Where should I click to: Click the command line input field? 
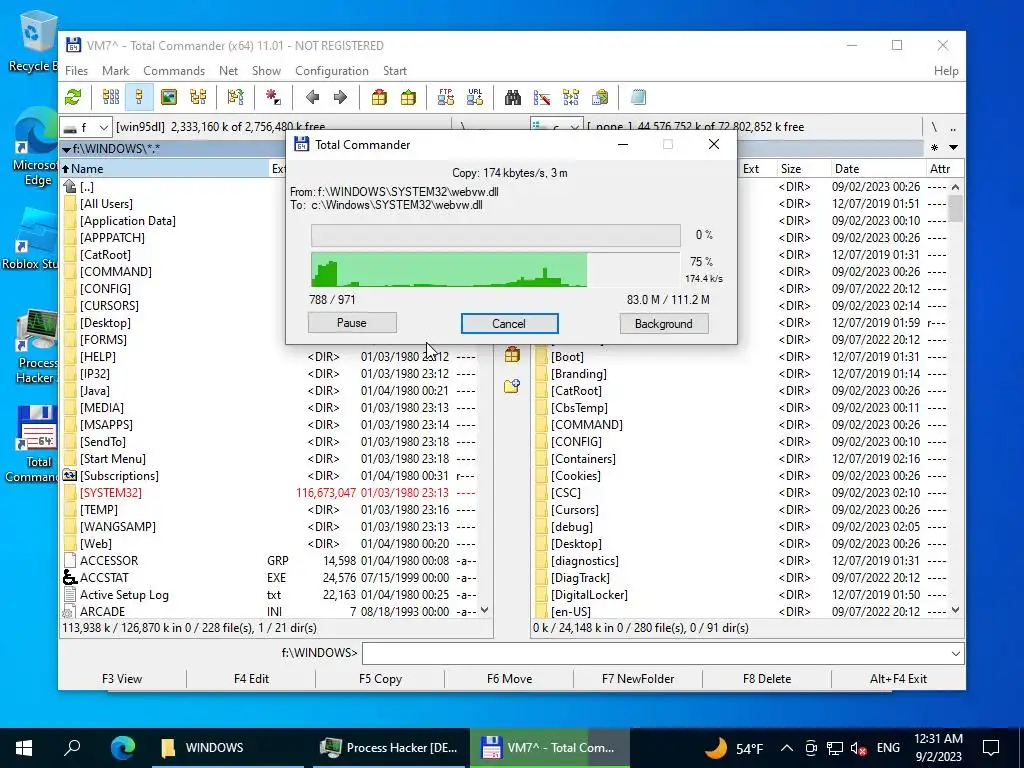pos(655,653)
